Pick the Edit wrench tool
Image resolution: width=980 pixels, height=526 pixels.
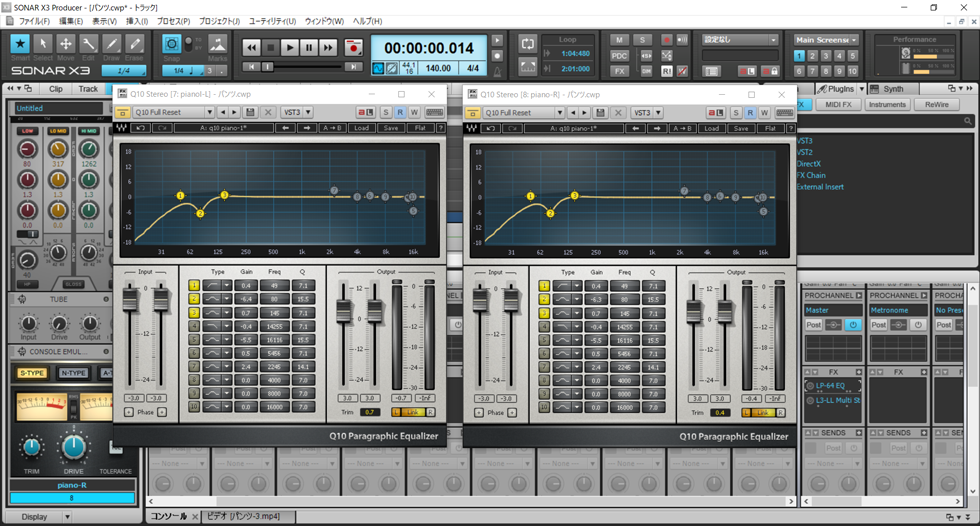coord(89,44)
